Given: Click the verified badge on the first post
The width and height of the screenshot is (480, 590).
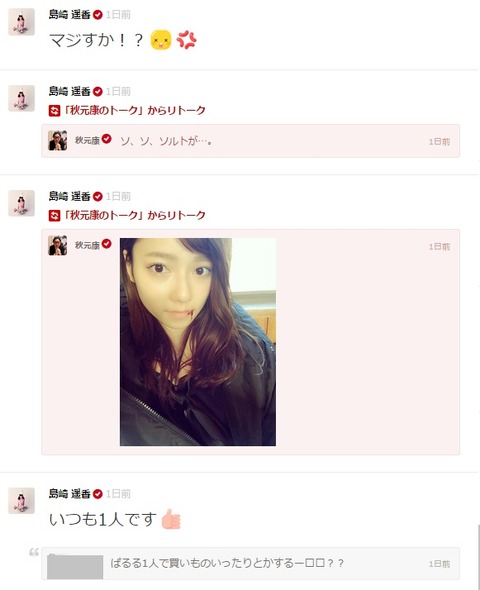Looking at the screenshot, I should click(x=97, y=15).
